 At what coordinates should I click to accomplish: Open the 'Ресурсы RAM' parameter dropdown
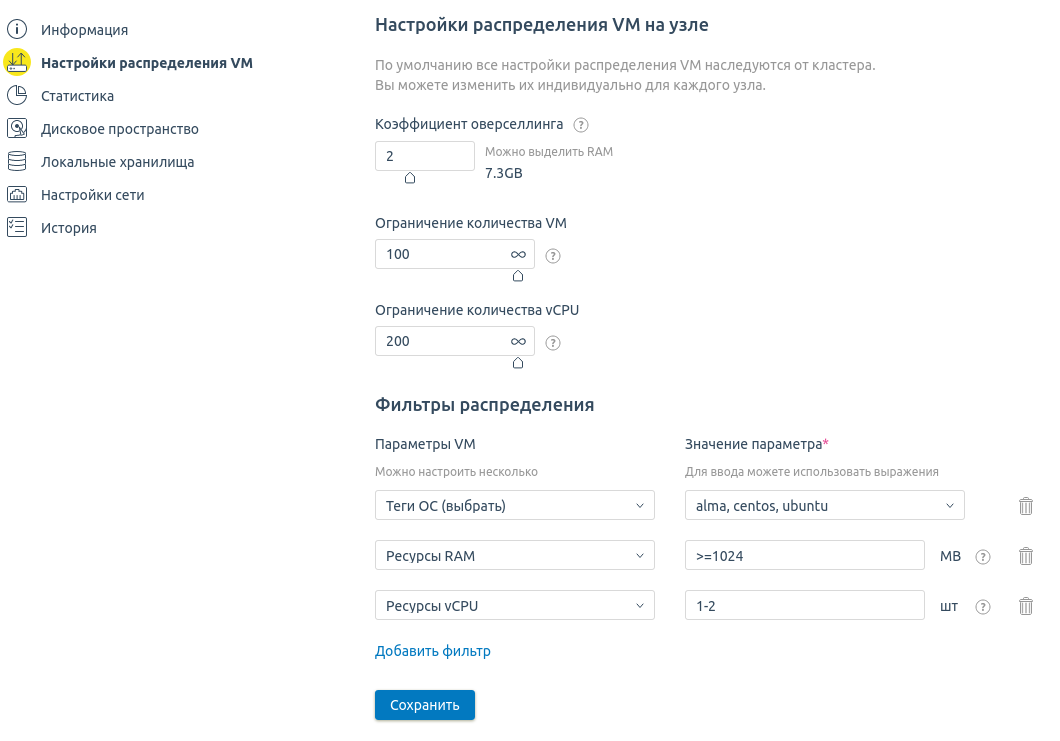coord(514,556)
